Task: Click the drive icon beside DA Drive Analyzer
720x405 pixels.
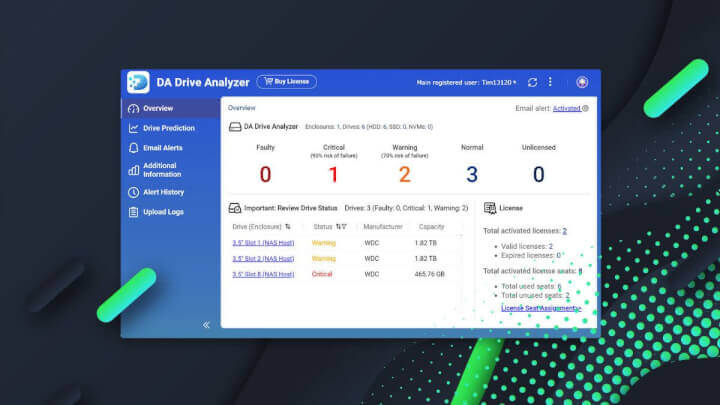Action: click(235, 127)
